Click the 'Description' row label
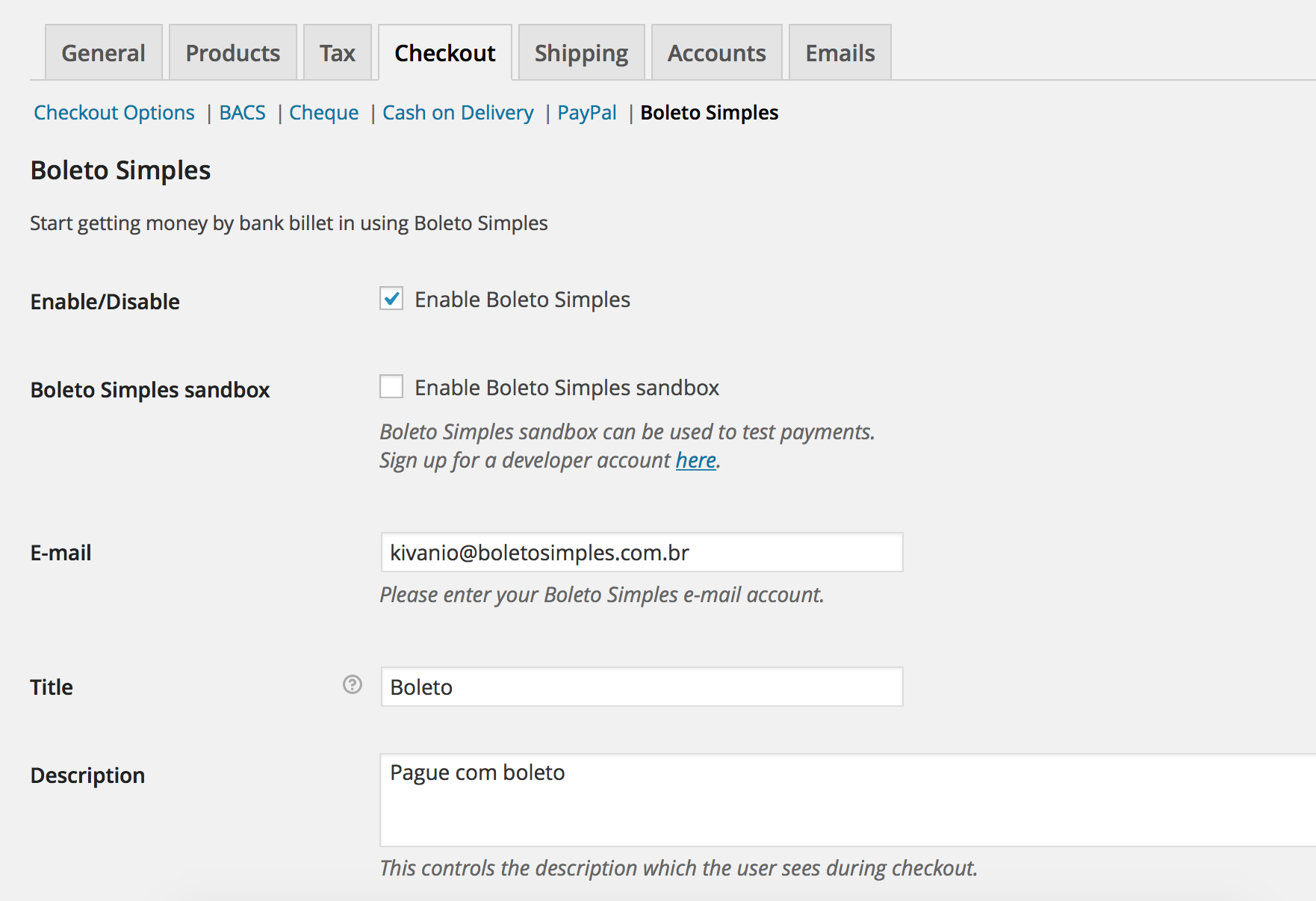 click(87, 775)
